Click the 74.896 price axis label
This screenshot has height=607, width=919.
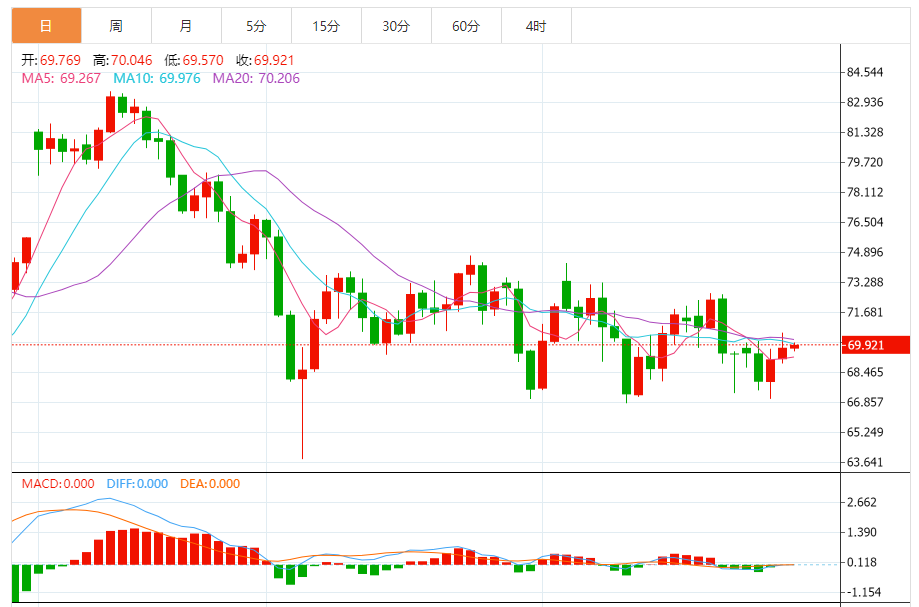(x=864, y=252)
